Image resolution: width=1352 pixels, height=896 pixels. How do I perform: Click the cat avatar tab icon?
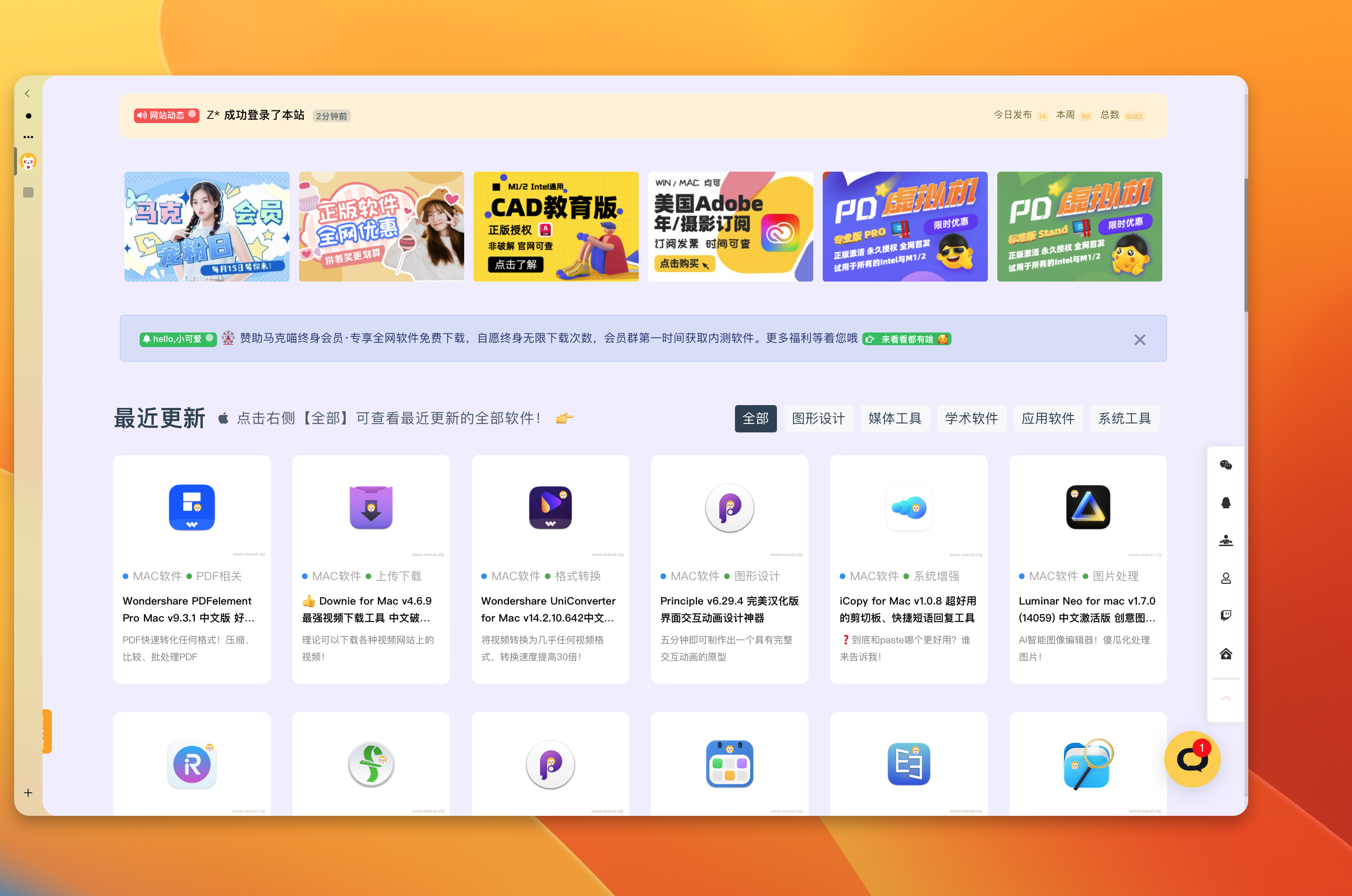(x=28, y=162)
